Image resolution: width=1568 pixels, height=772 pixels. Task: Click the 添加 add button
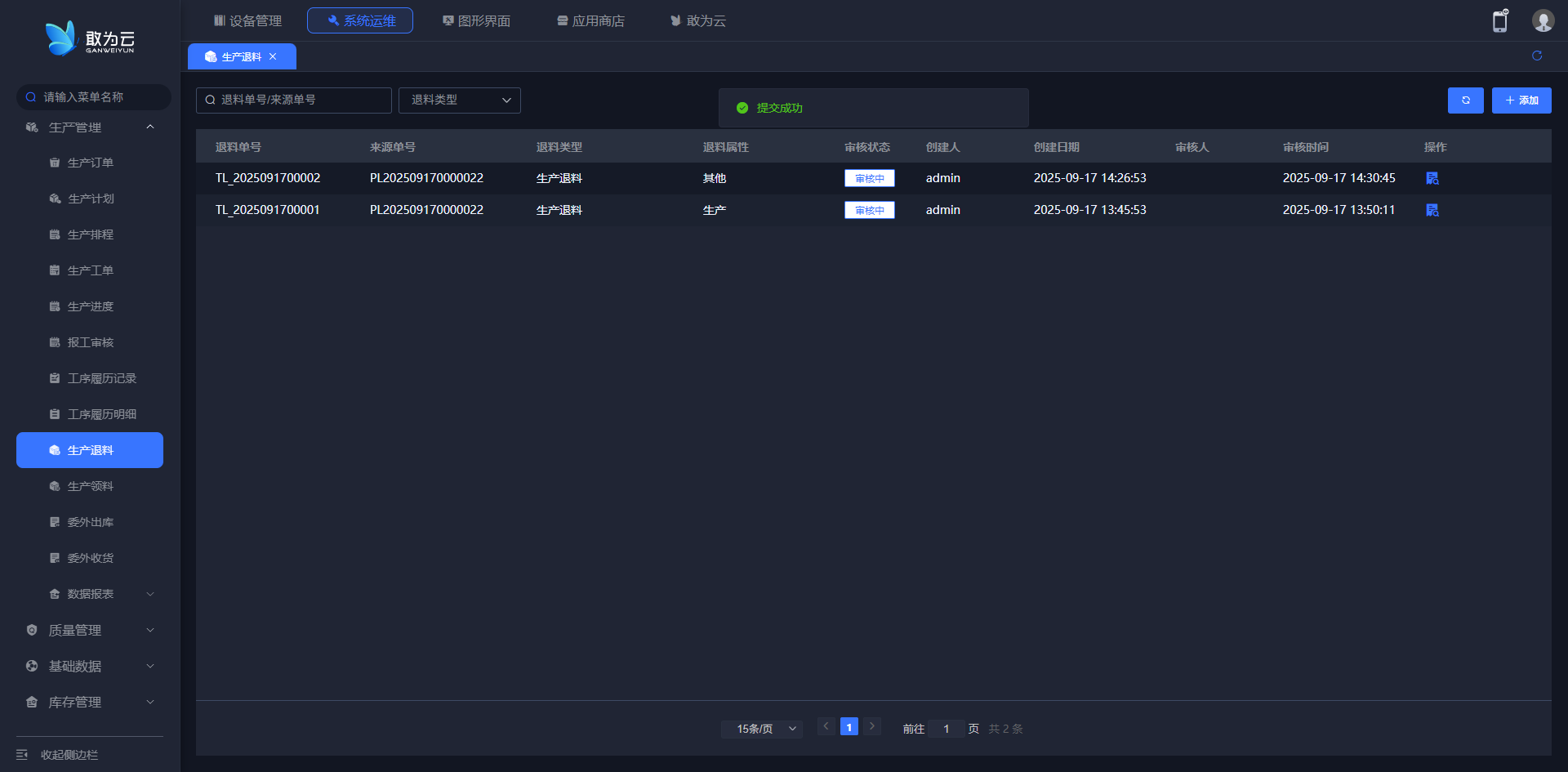click(1521, 100)
